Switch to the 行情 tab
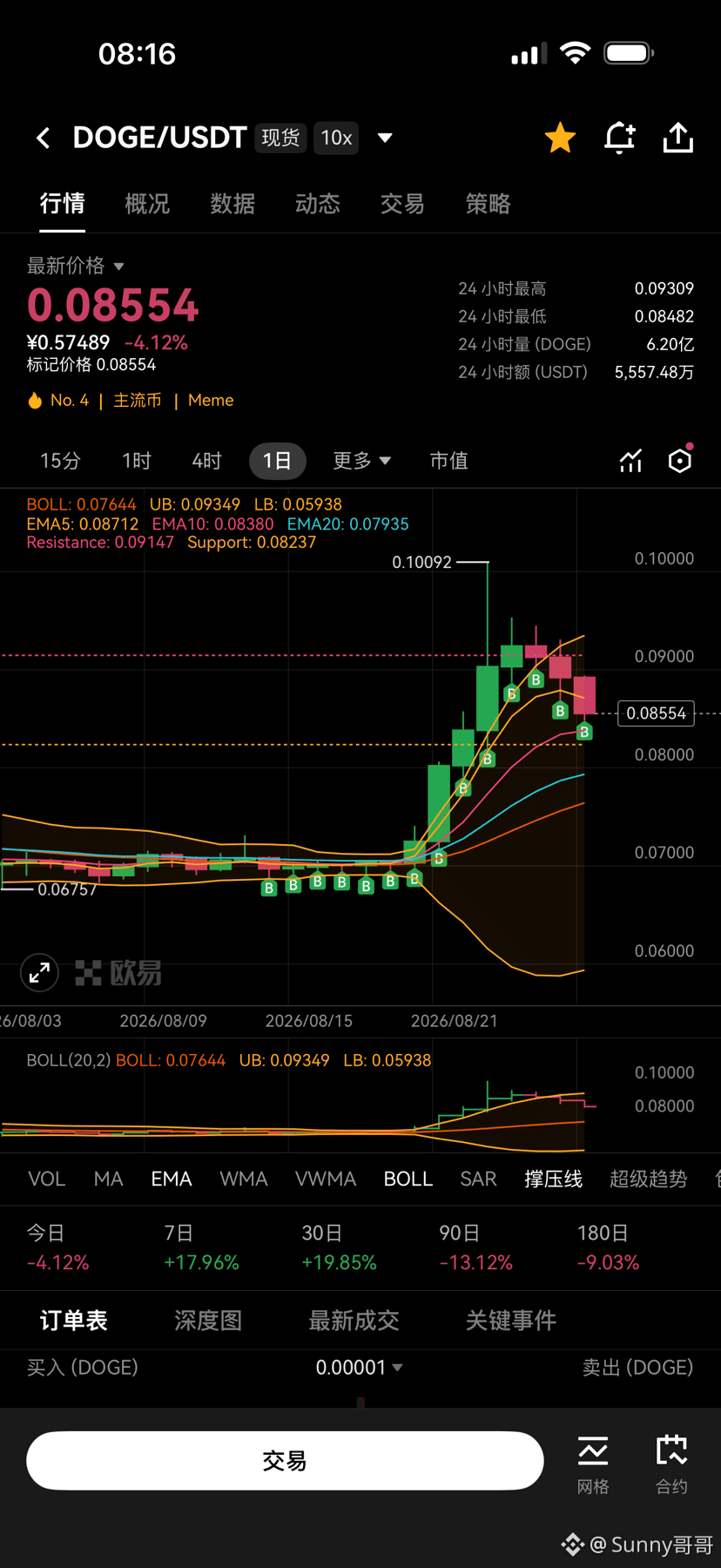 point(62,204)
